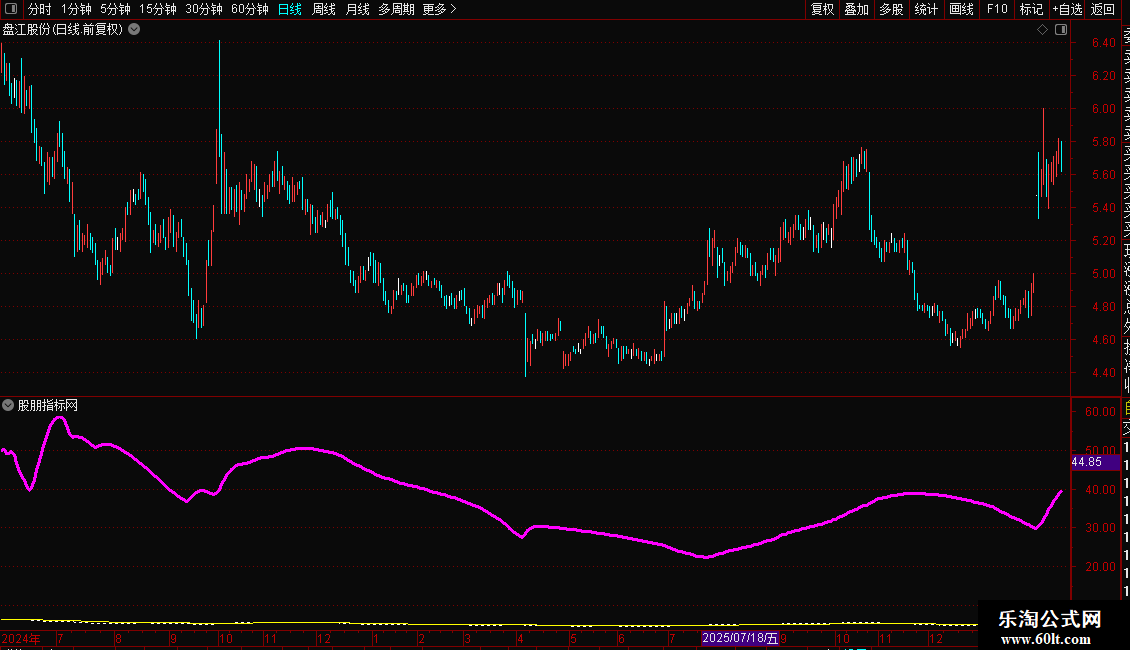Image resolution: width=1130 pixels, height=650 pixels.
Task: Click the 股朋指标网 indicator label
Action: (x=48, y=406)
